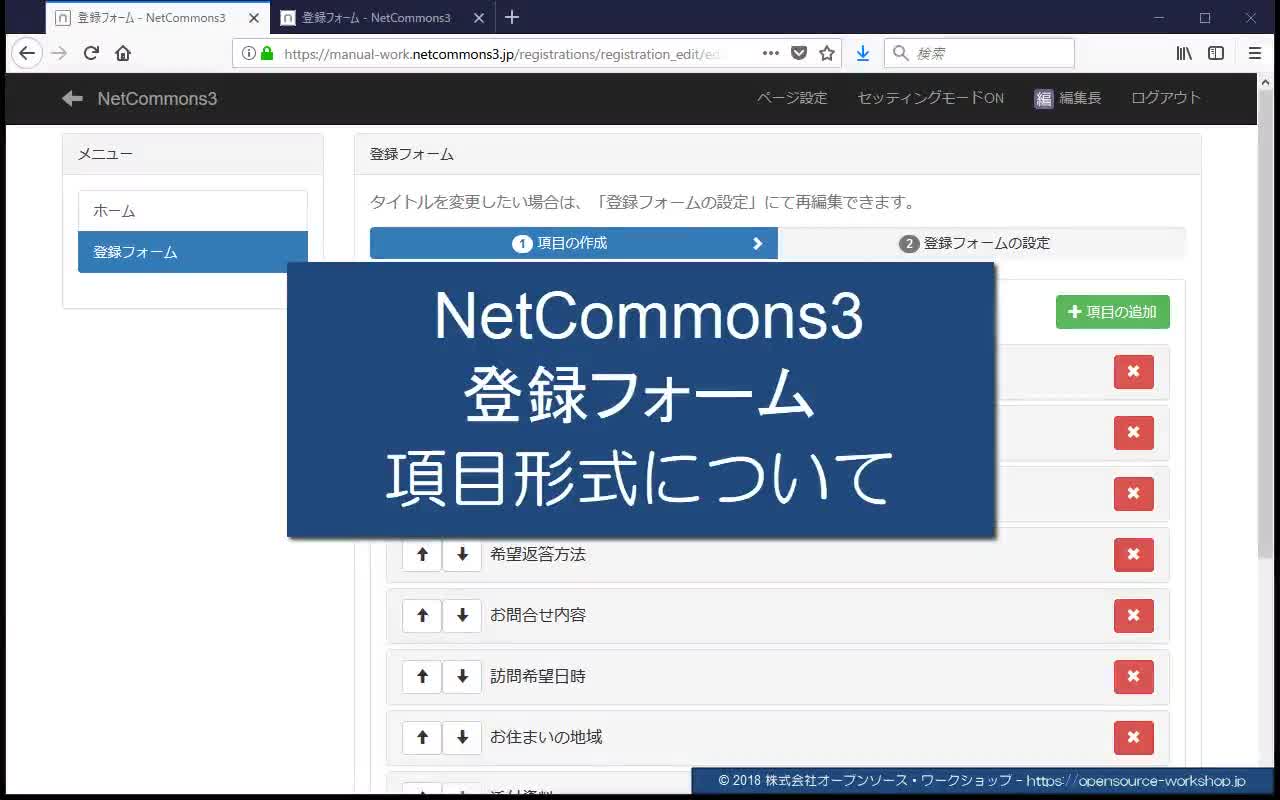Switch to the 登録フォームの設定 step tab
Image resolution: width=1280 pixels, height=800 pixels.
[981, 243]
